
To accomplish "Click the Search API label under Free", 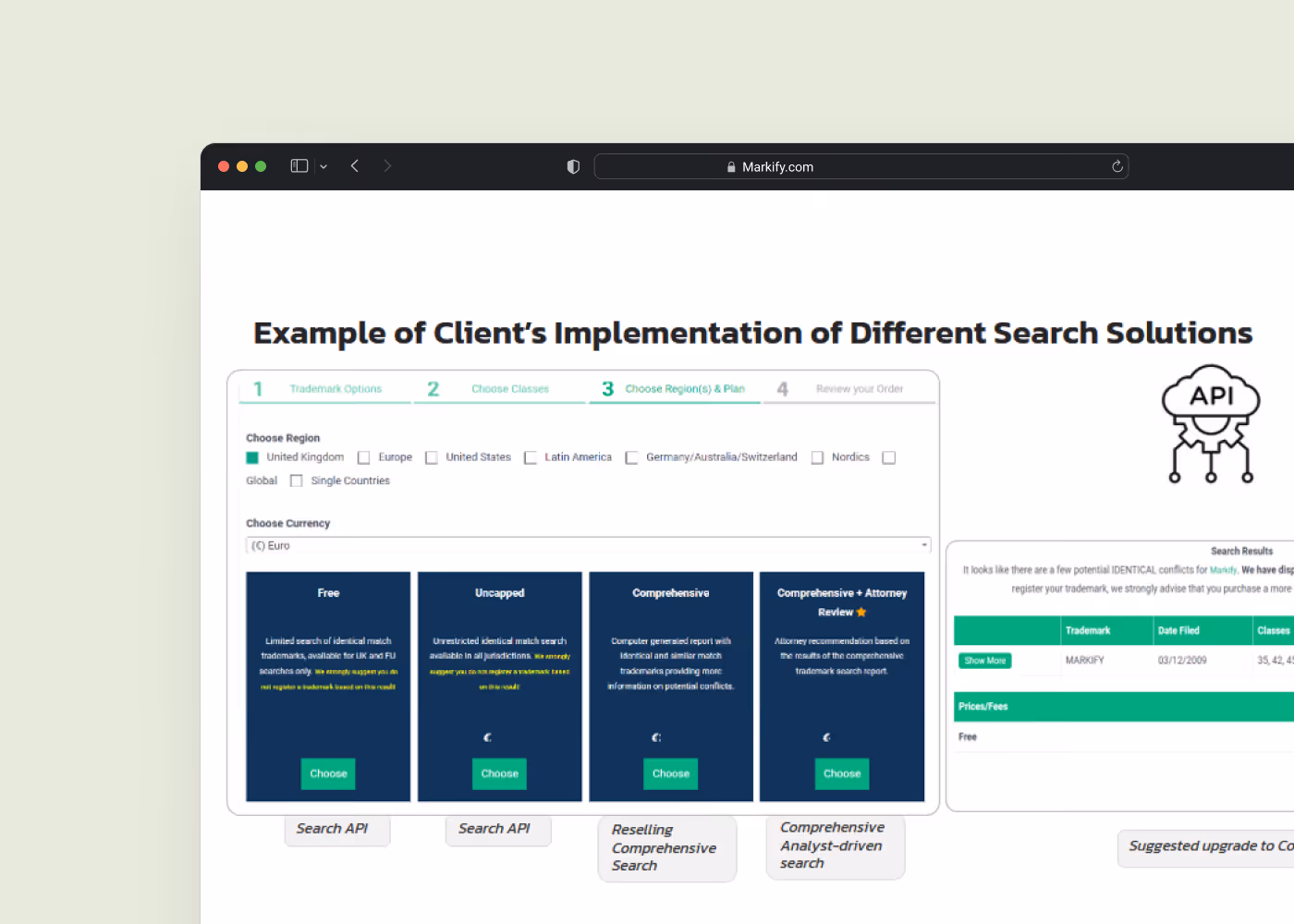I will pyautogui.click(x=336, y=829).
